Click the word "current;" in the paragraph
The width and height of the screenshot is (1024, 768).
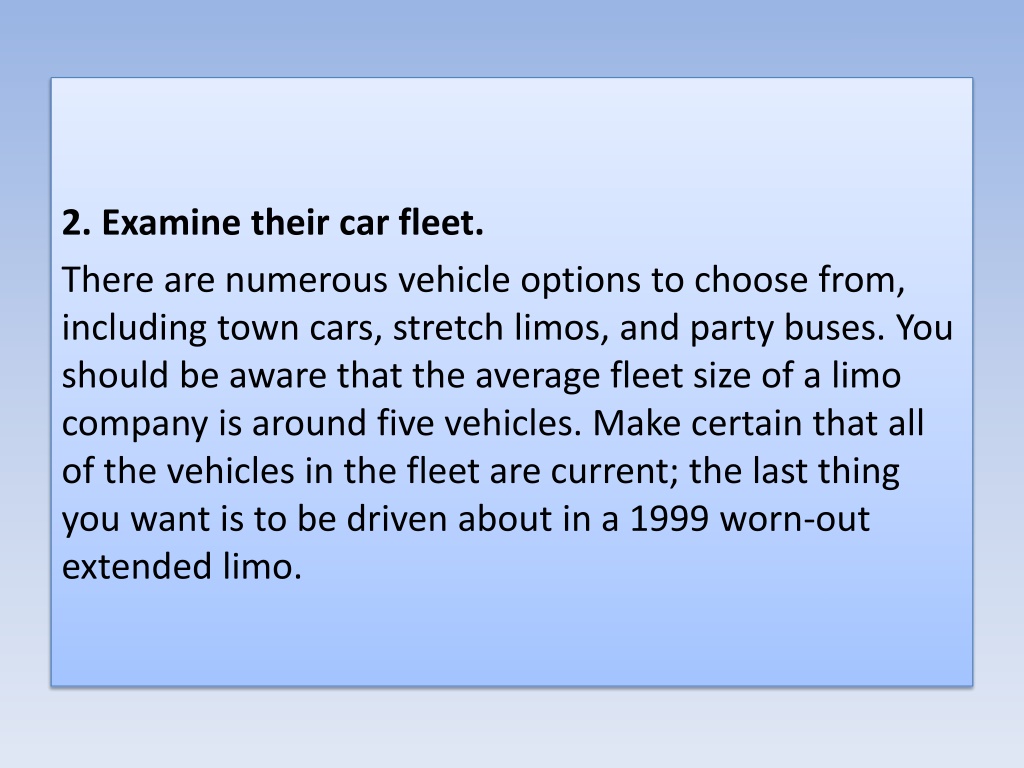click(x=615, y=472)
